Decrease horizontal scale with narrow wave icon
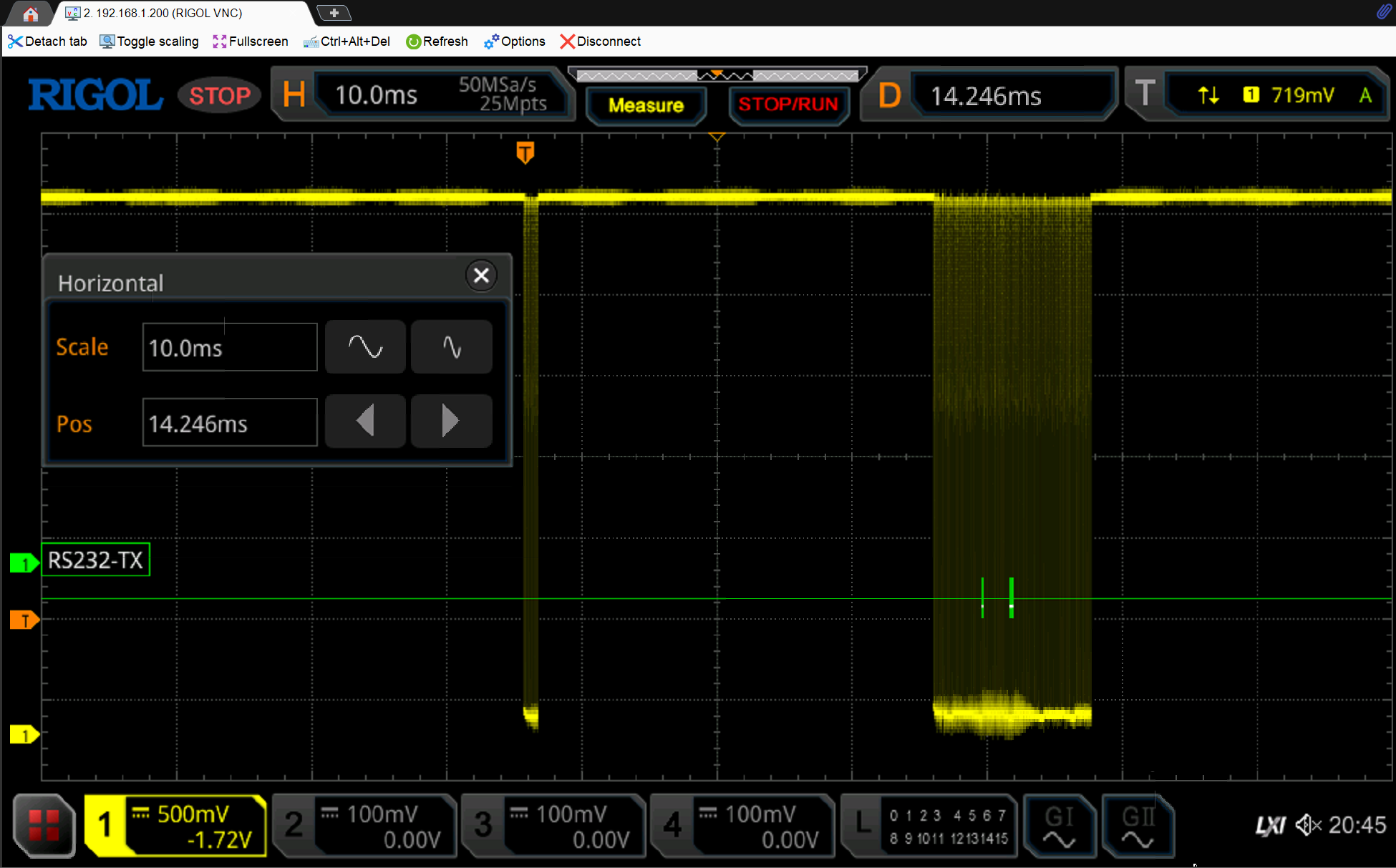 [x=451, y=347]
